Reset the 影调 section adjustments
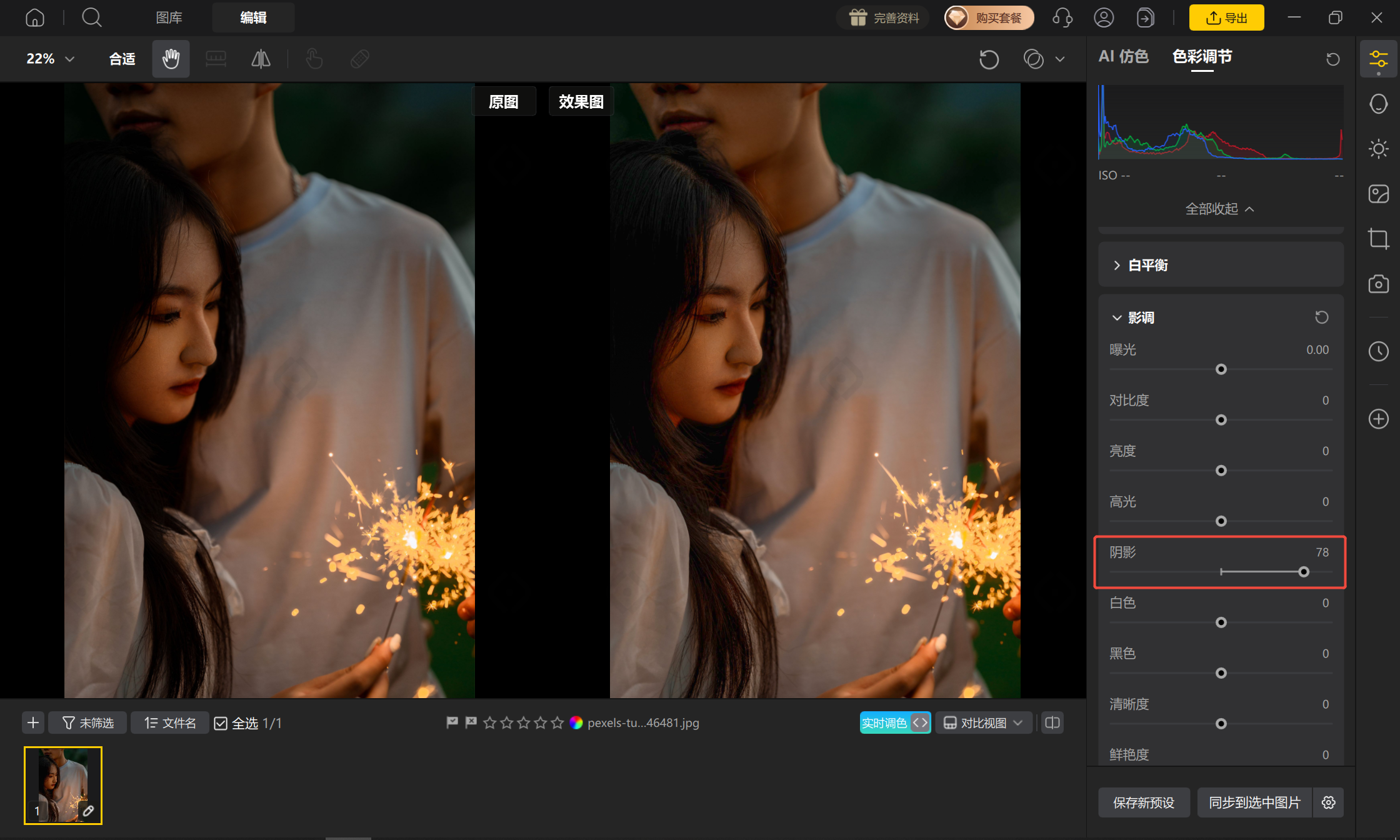Viewport: 1400px width, 840px height. pos(1321,317)
